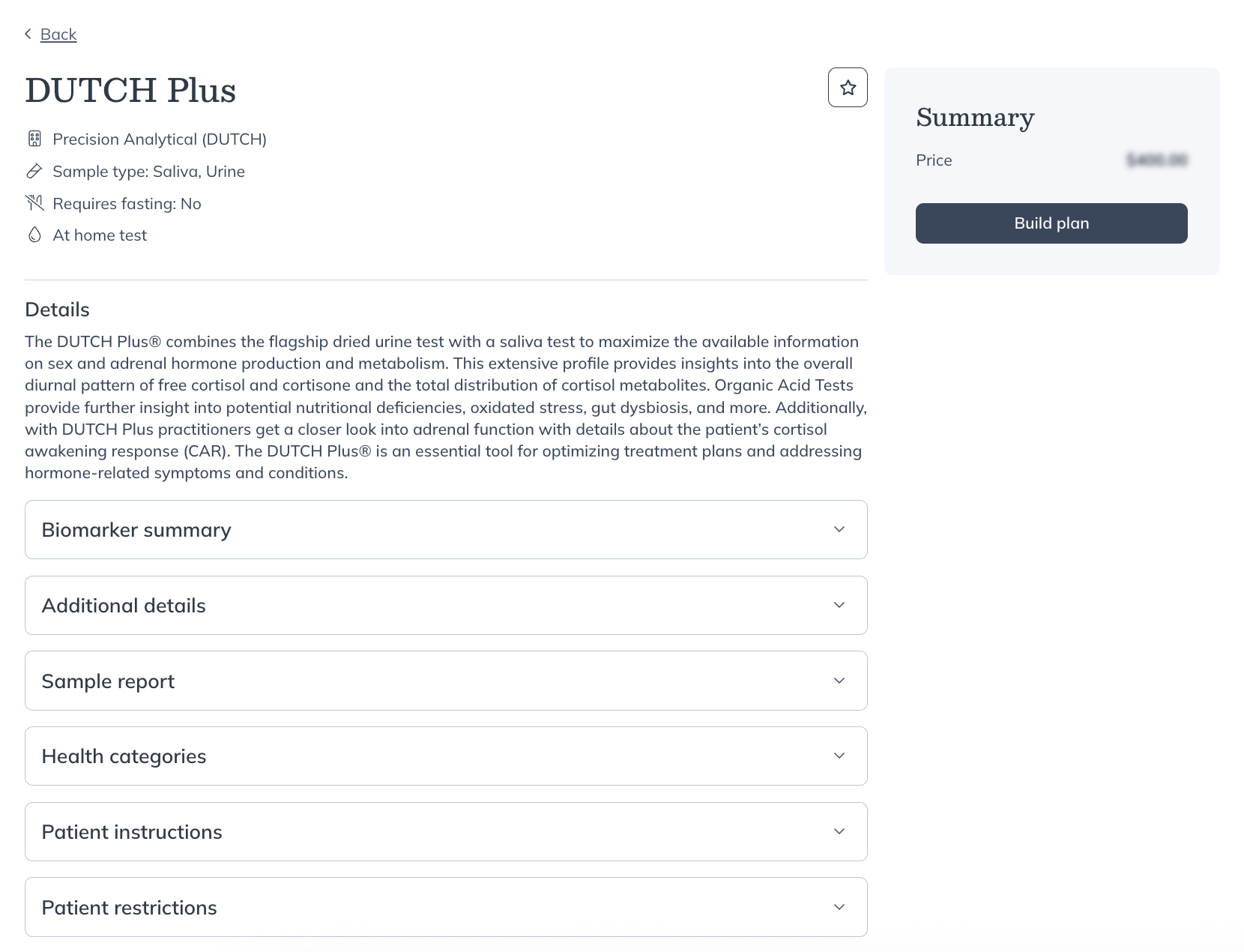Image resolution: width=1244 pixels, height=952 pixels.
Task: Toggle the favorite star for this test
Action: click(848, 87)
